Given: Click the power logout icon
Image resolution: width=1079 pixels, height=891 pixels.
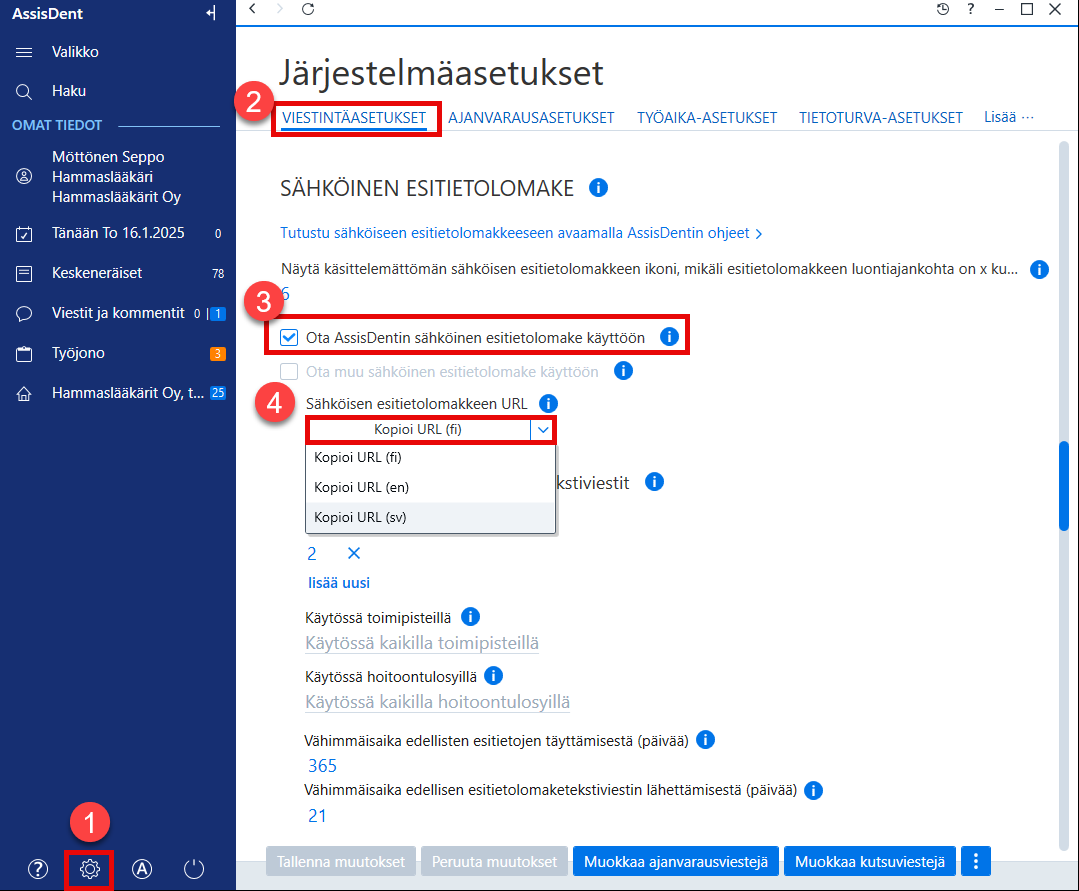Looking at the screenshot, I should pos(194,869).
